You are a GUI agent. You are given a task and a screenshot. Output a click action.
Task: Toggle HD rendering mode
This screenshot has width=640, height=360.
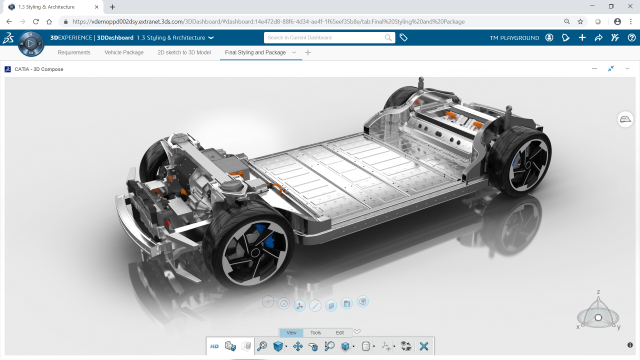pos(214,346)
